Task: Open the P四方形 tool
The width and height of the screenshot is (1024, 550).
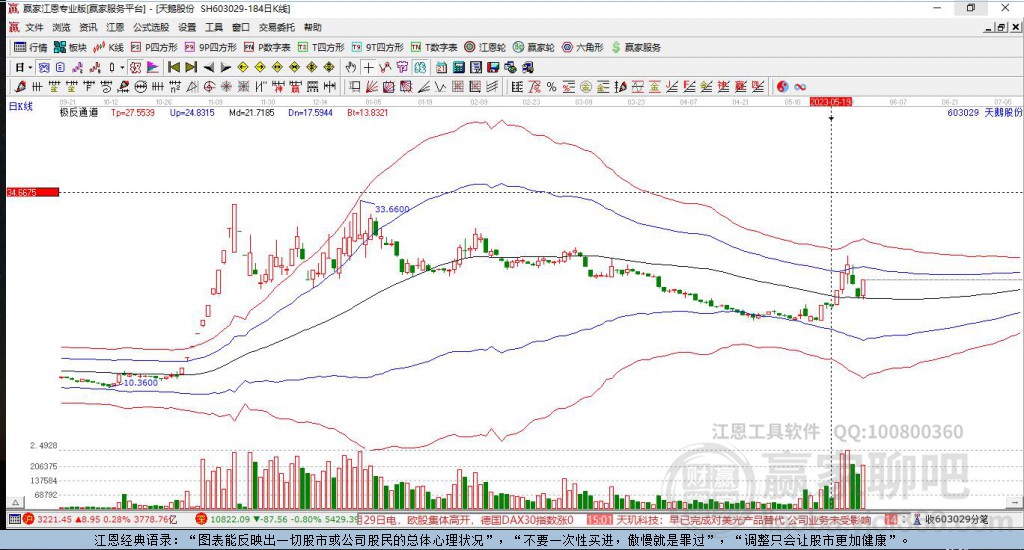Action: tap(154, 47)
